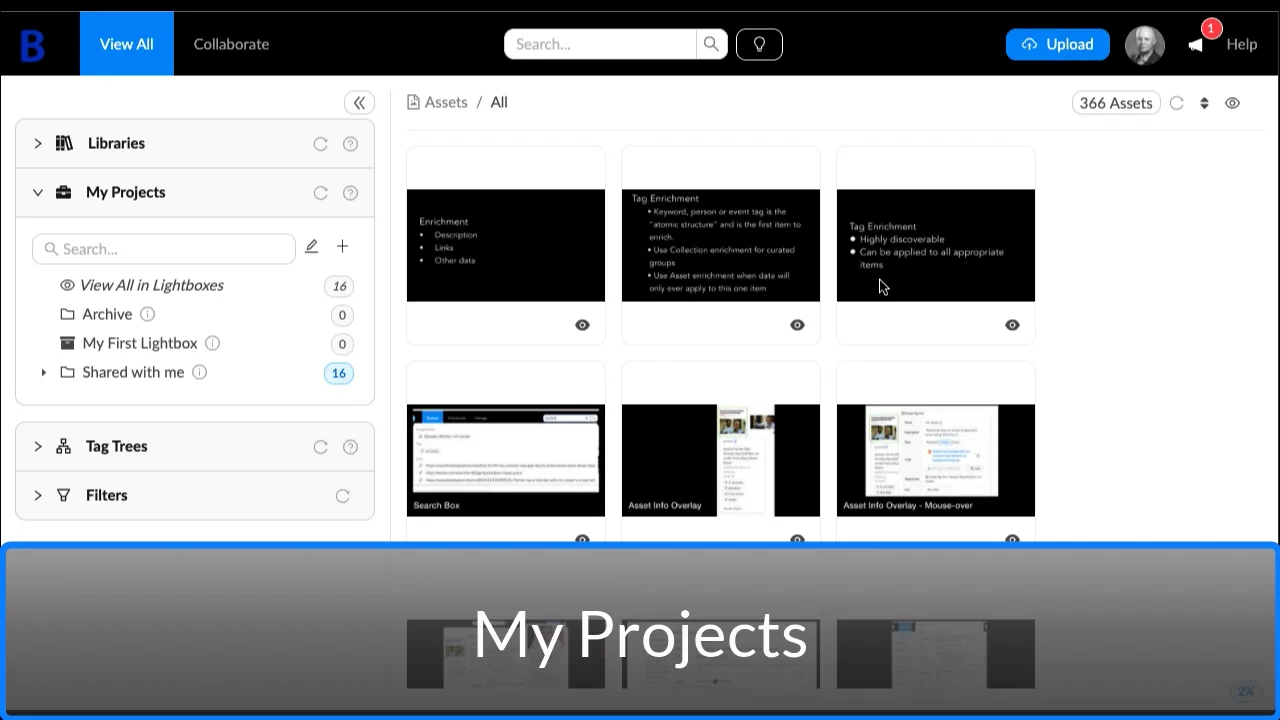Image resolution: width=1280 pixels, height=720 pixels.
Task: Expand the Filters section
Action: coord(37,496)
